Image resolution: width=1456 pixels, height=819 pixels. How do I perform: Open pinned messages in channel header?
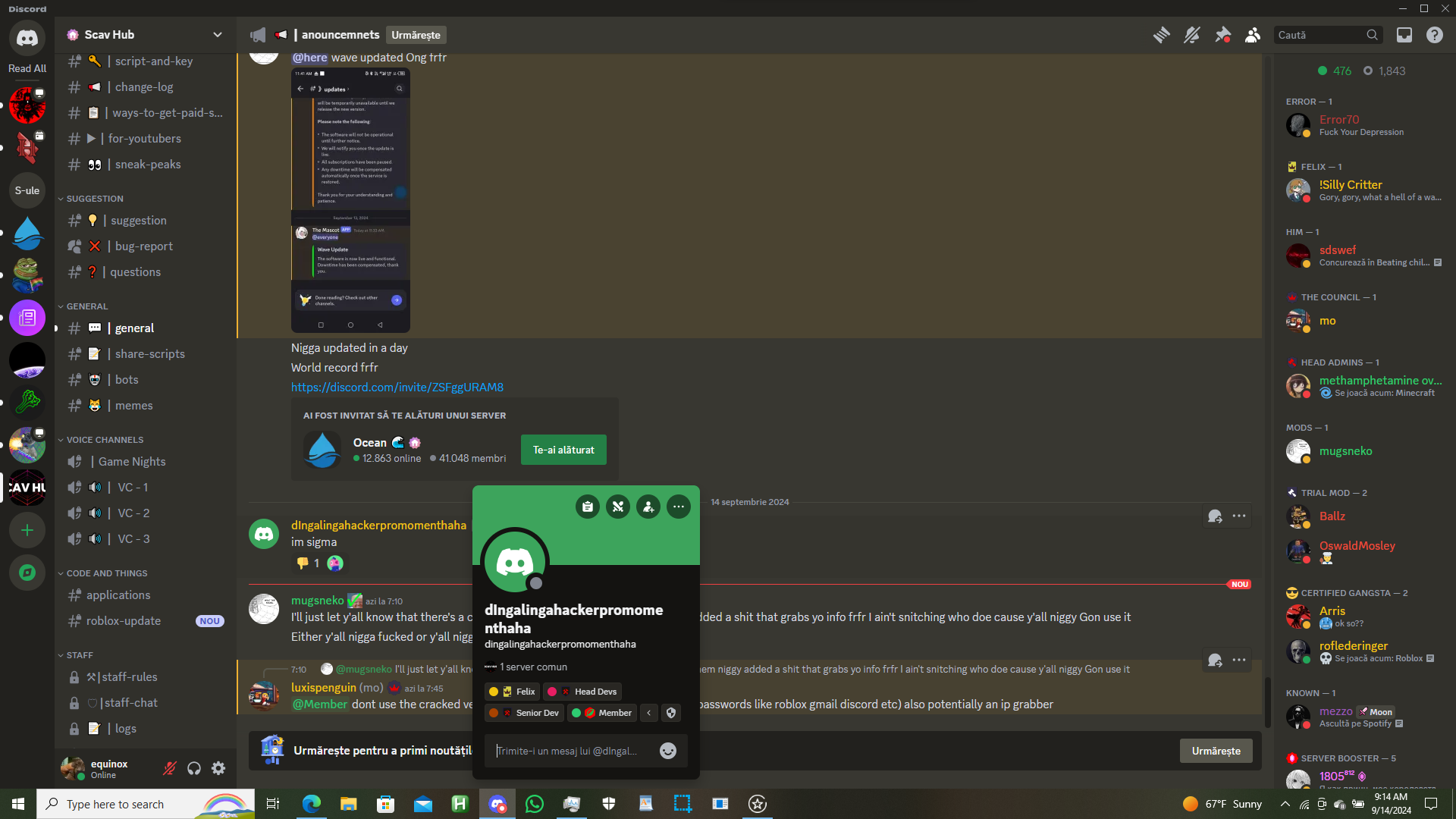[1222, 35]
